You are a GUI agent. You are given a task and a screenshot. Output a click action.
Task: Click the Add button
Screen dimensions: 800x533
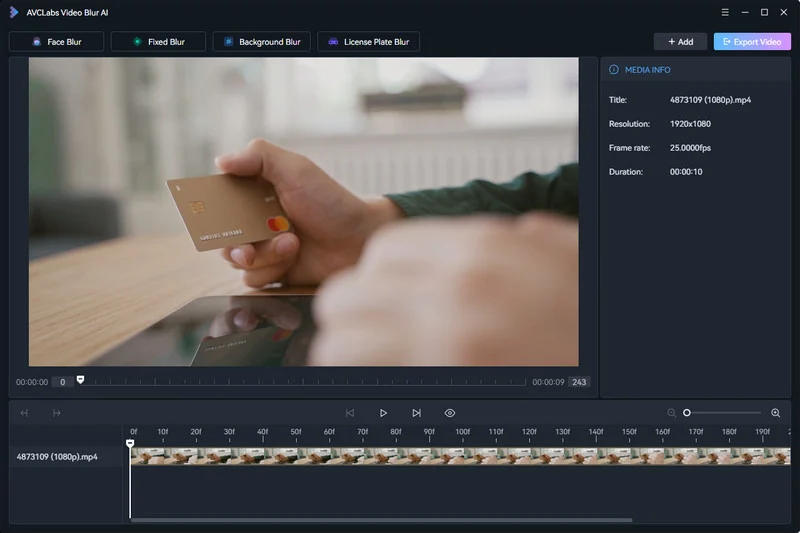[x=680, y=42]
